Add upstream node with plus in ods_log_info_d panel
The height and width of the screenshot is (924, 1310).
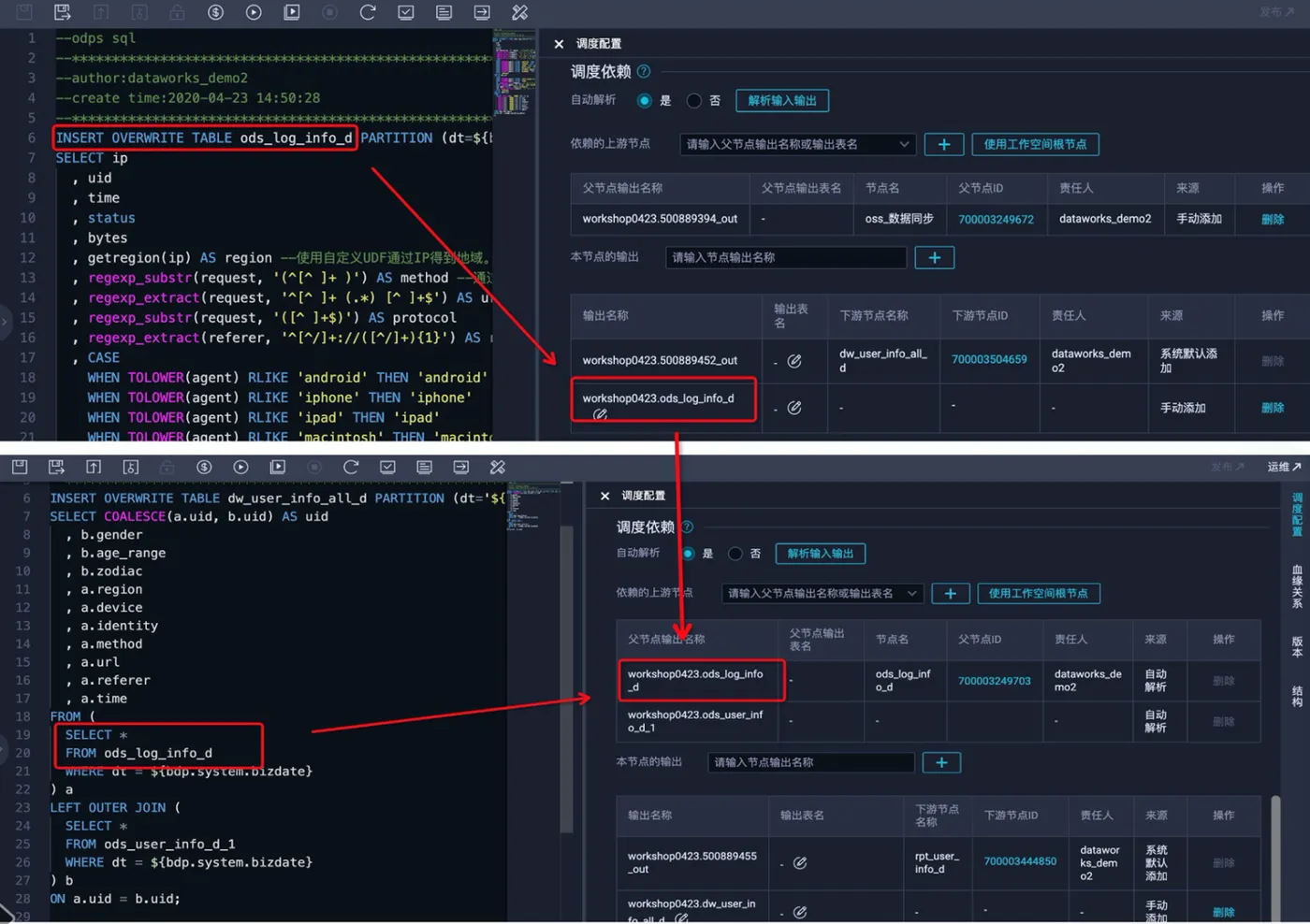coord(944,144)
